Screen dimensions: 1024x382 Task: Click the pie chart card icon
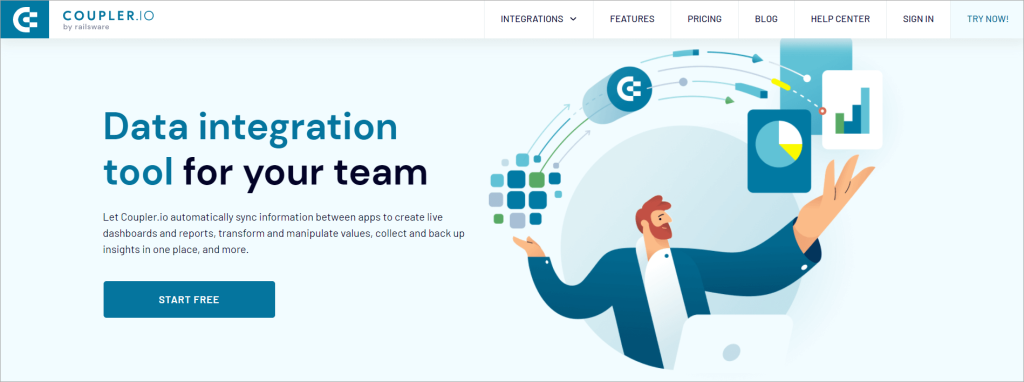[x=778, y=151]
